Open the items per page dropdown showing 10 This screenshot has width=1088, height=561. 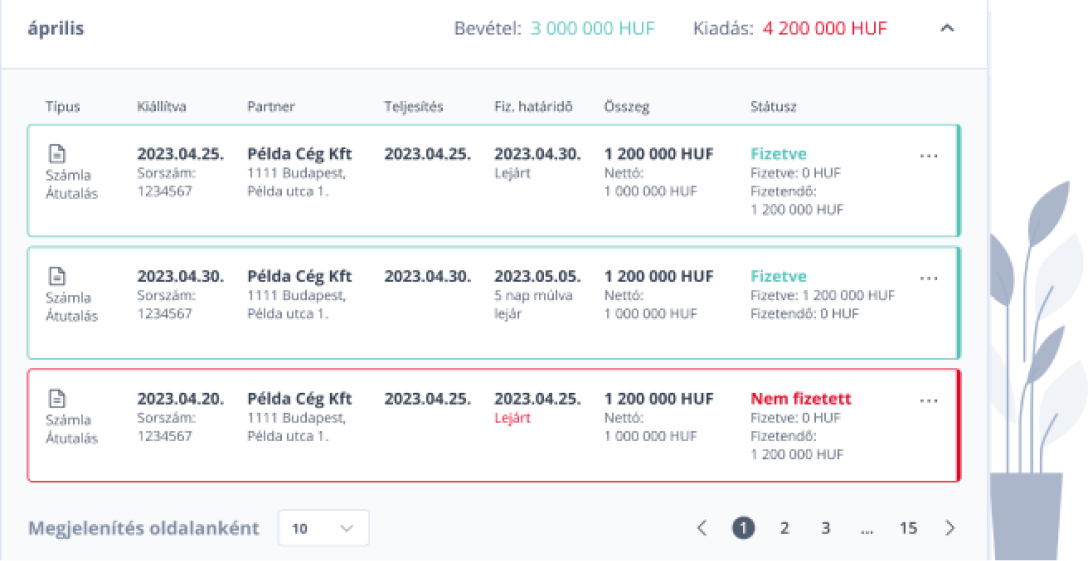tap(323, 528)
